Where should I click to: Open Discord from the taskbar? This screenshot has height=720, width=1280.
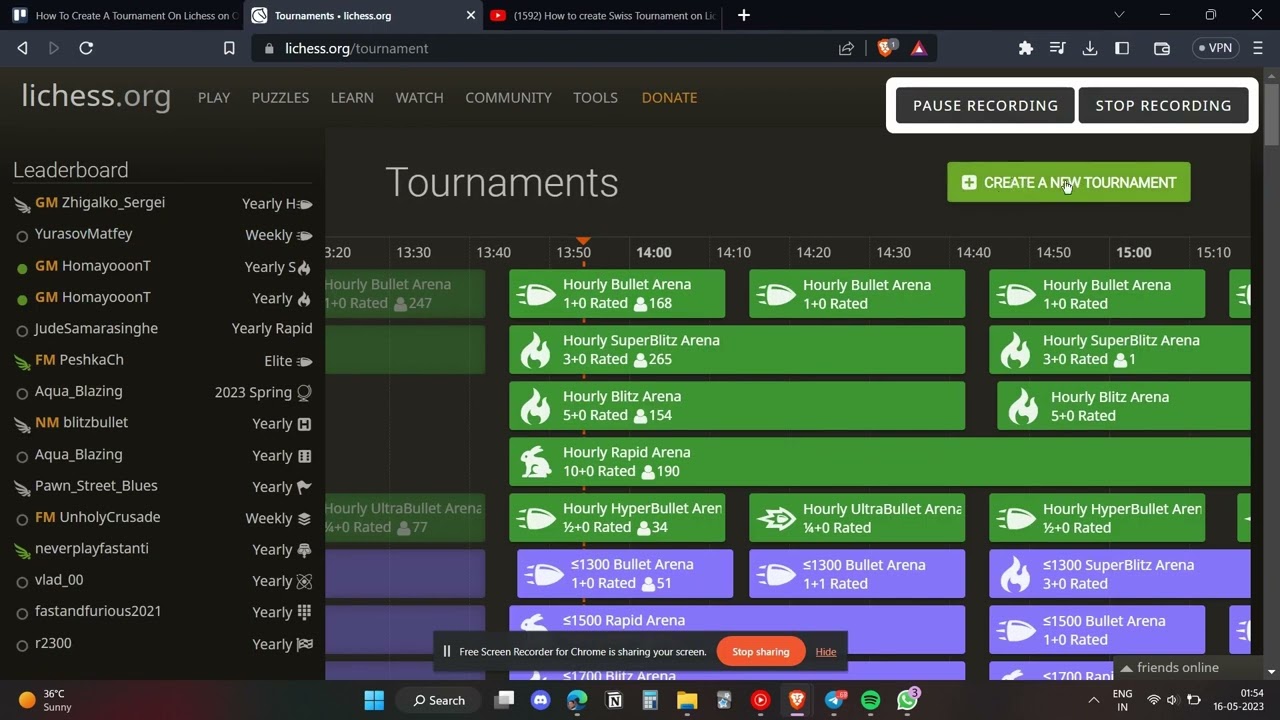pyautogui.click(x=541, y=700)
